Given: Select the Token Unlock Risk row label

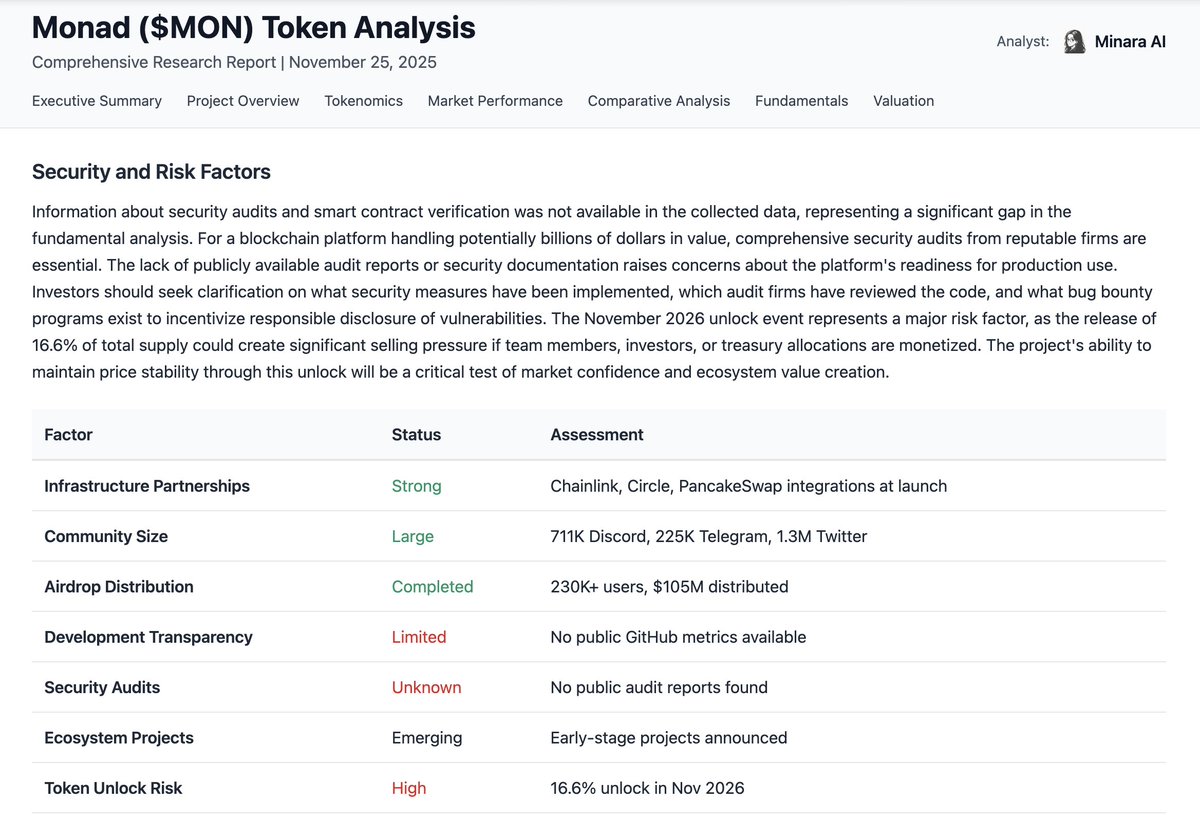Looking at the screenshot, I should (x=113, y=788).
